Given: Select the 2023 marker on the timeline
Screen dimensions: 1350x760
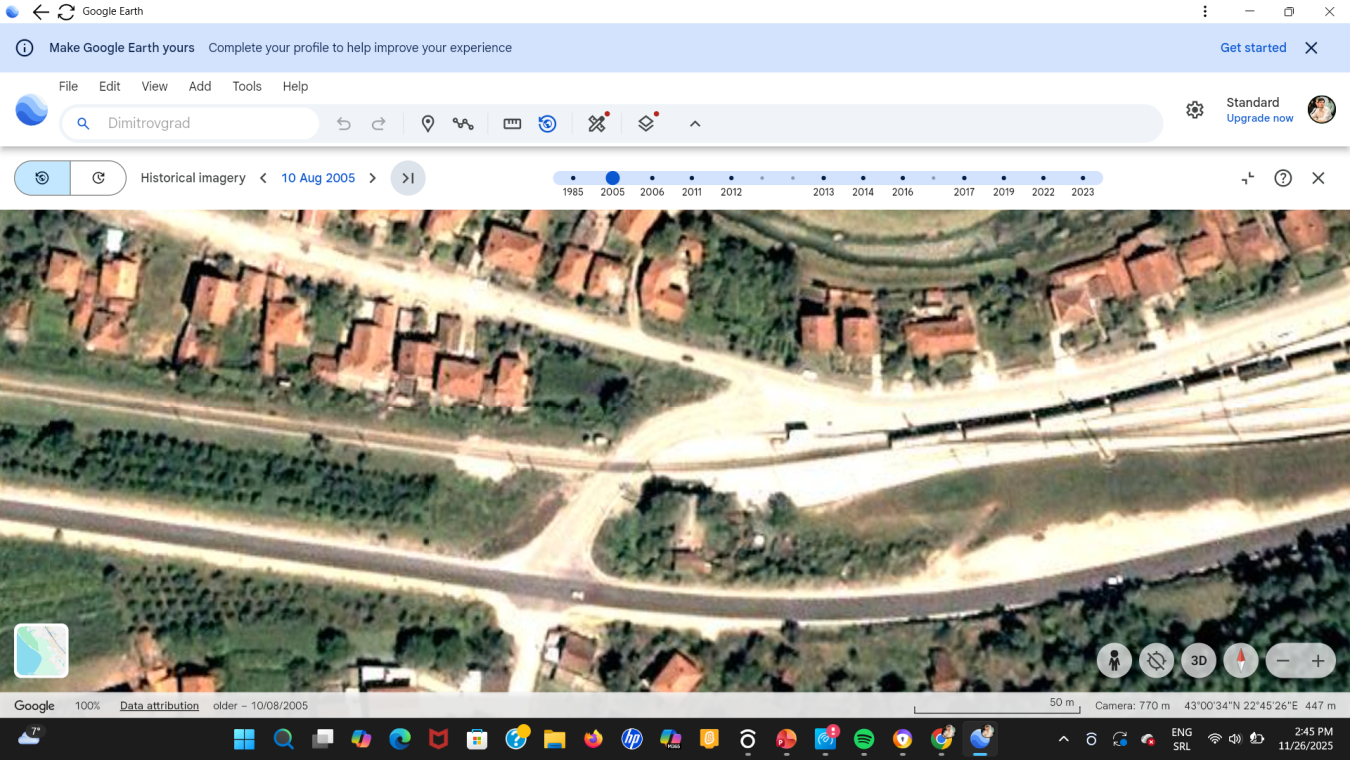Looking at the screenshot, I should (x=1083, y=179).
